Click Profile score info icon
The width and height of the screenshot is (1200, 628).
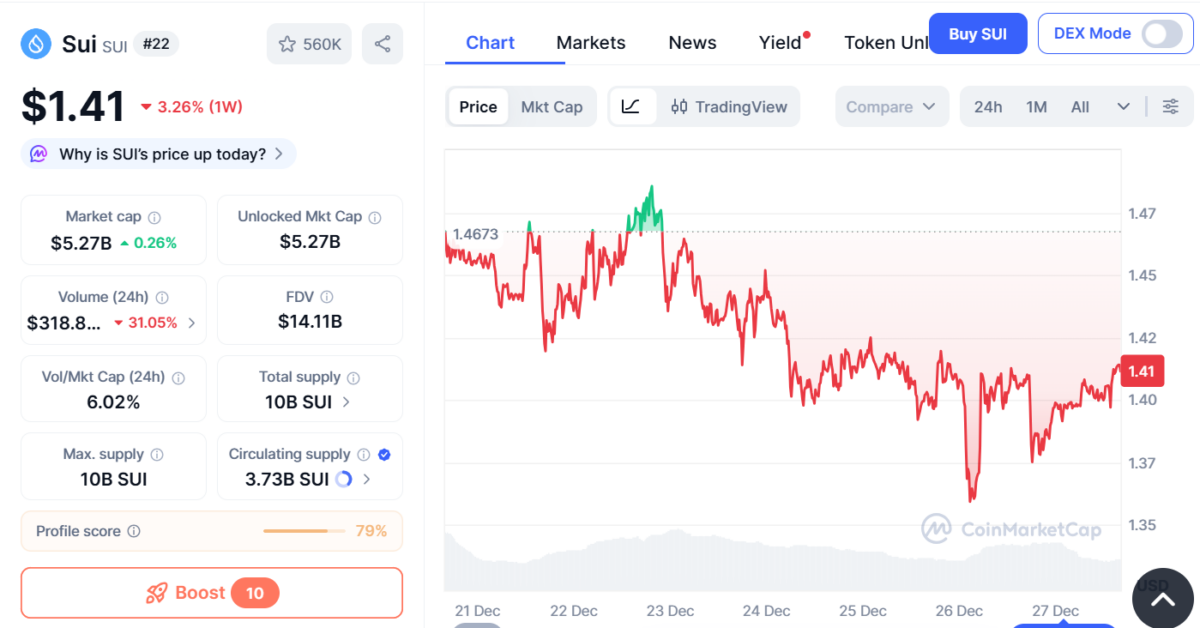[134, 532]
